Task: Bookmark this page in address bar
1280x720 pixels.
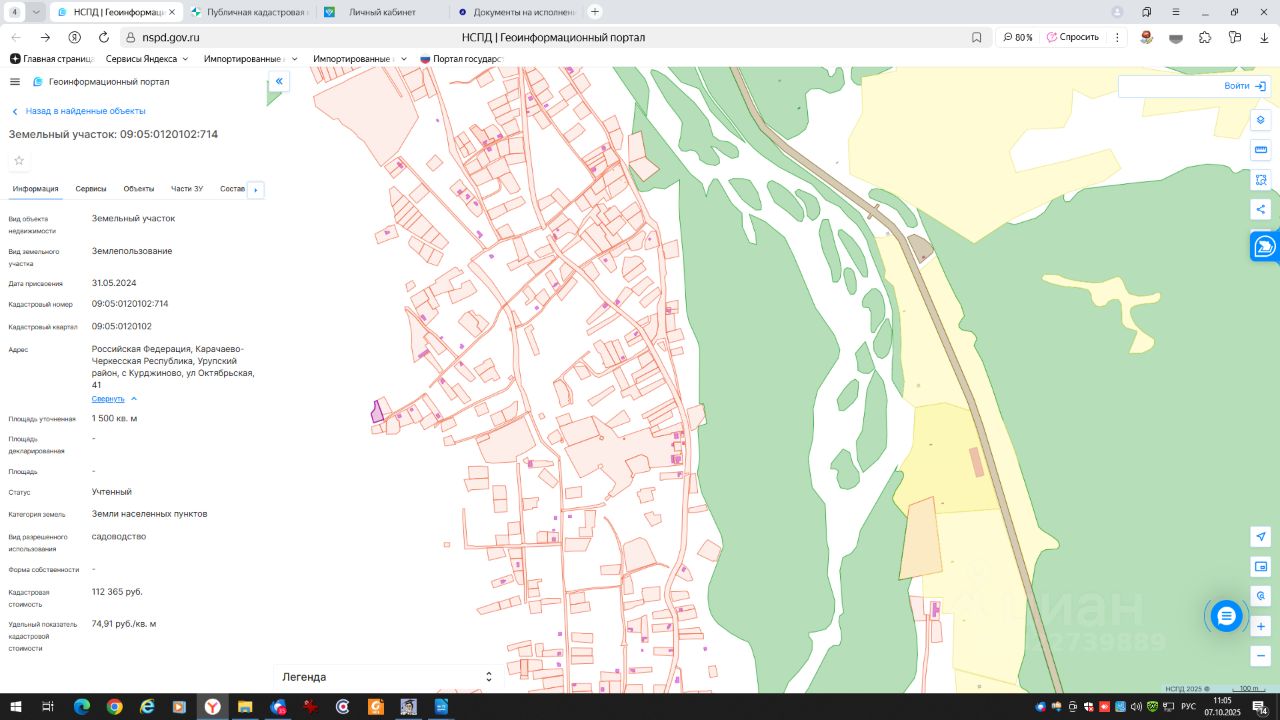Action: [x=976, y=37]
